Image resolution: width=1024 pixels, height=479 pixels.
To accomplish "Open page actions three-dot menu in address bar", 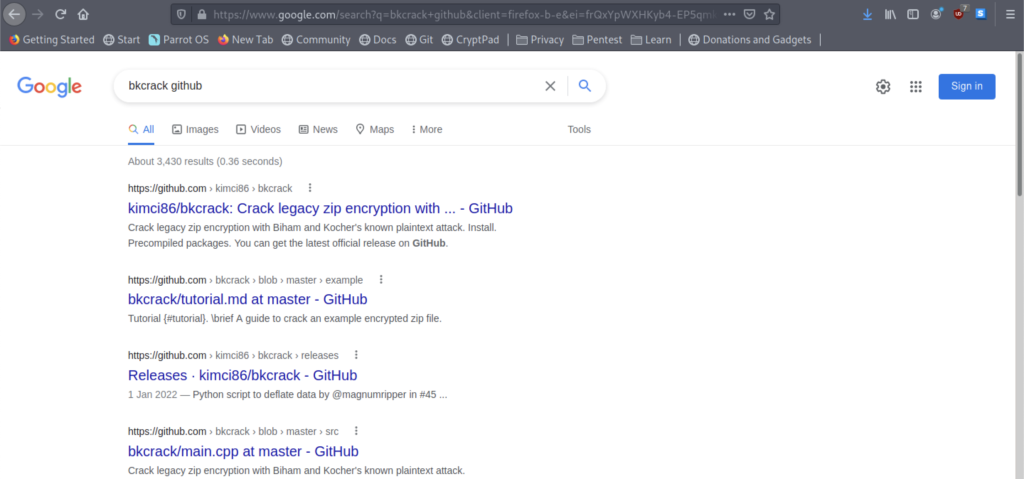I will tap(729, 14).
